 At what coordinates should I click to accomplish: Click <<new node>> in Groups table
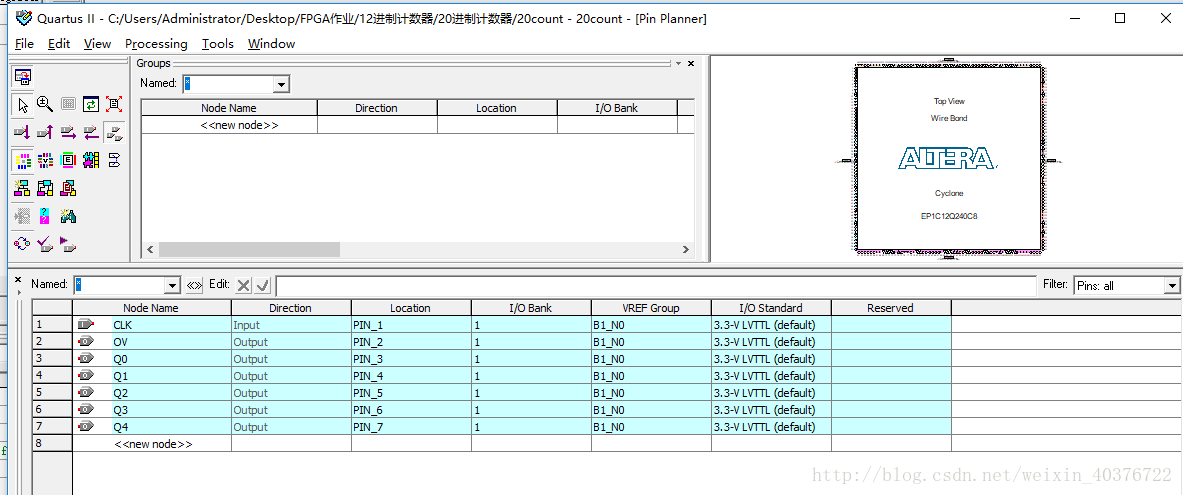[x=239, y=125]
